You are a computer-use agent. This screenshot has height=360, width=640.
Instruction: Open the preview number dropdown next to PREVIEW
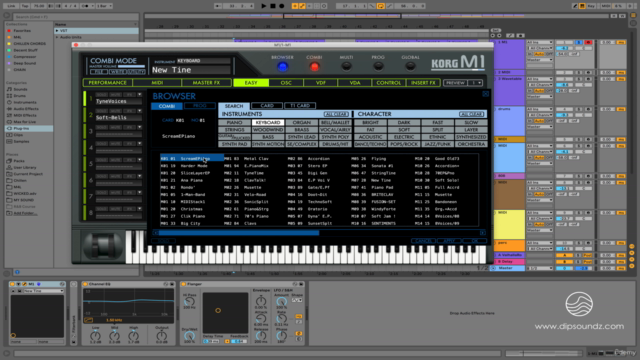[476, 83]
